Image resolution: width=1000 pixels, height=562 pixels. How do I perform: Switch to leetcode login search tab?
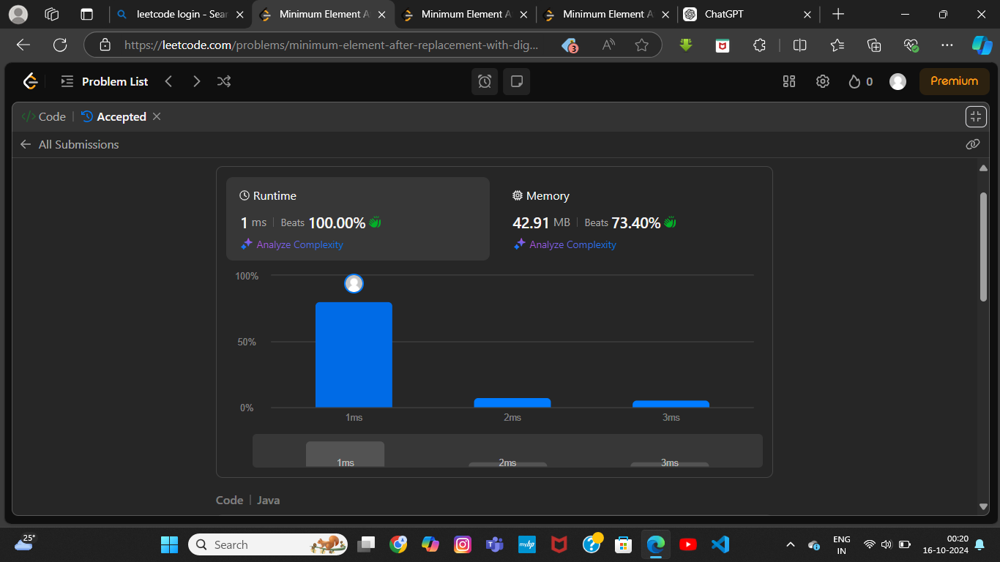tap(180, 14)
